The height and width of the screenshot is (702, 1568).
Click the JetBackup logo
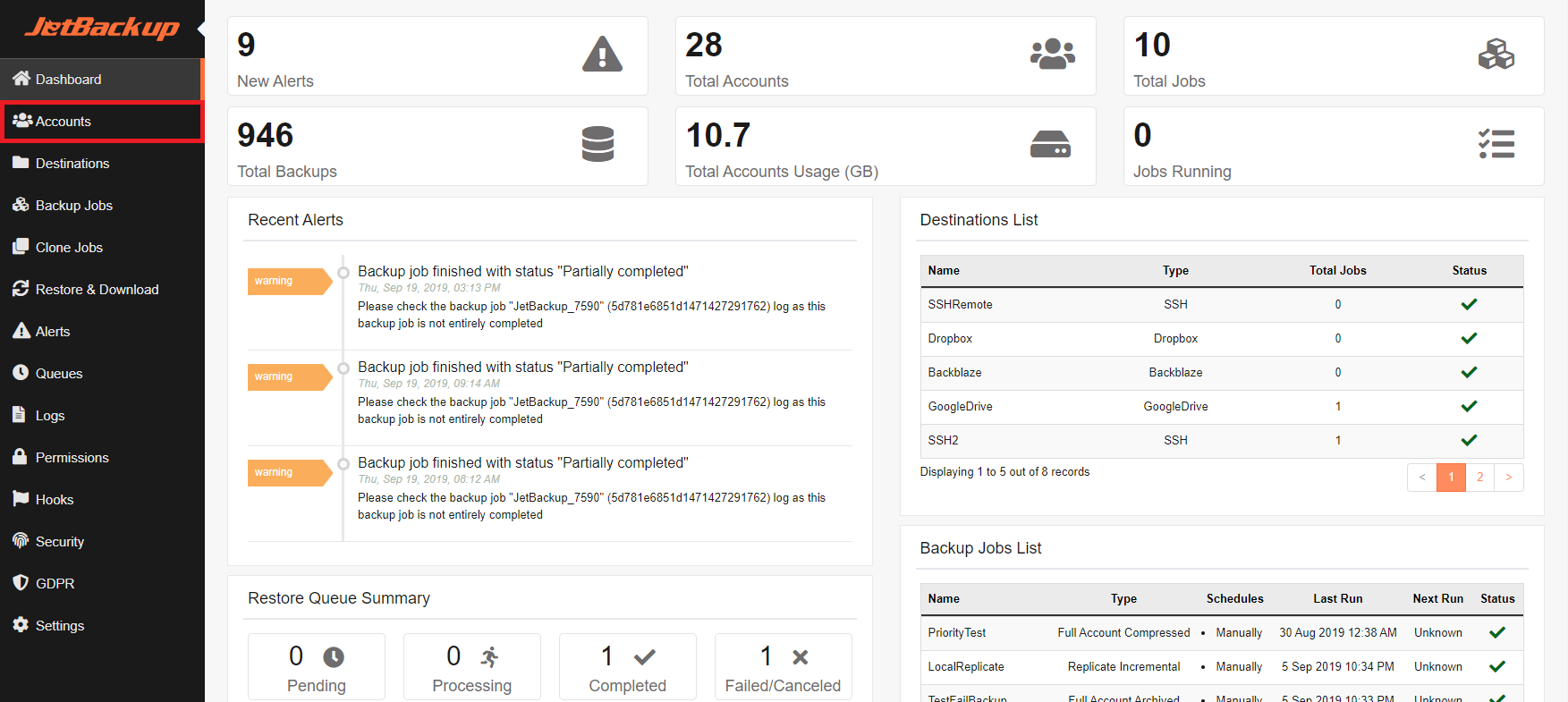[101, 28]
